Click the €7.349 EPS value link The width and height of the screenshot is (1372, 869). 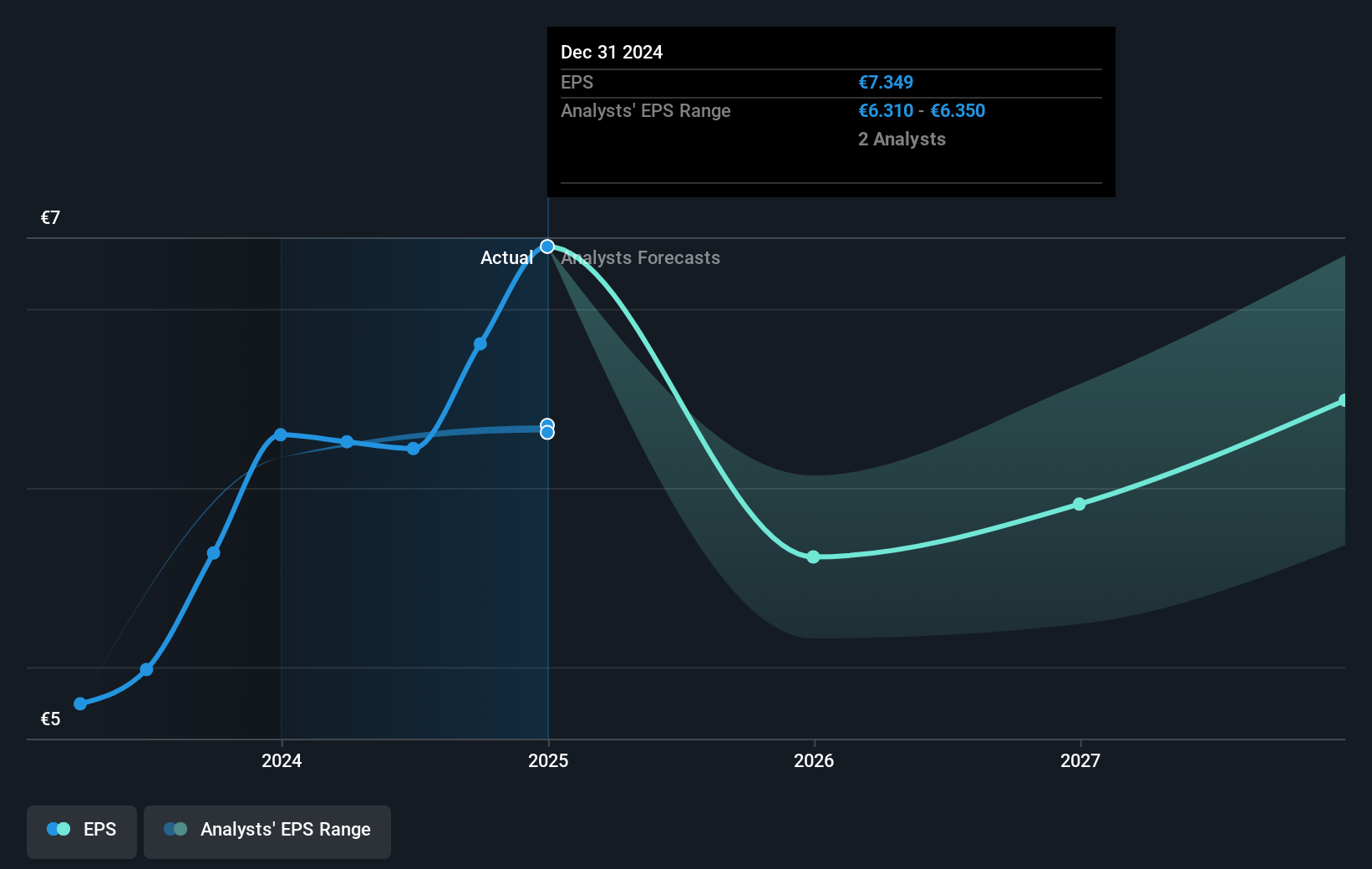coord(886,82)
